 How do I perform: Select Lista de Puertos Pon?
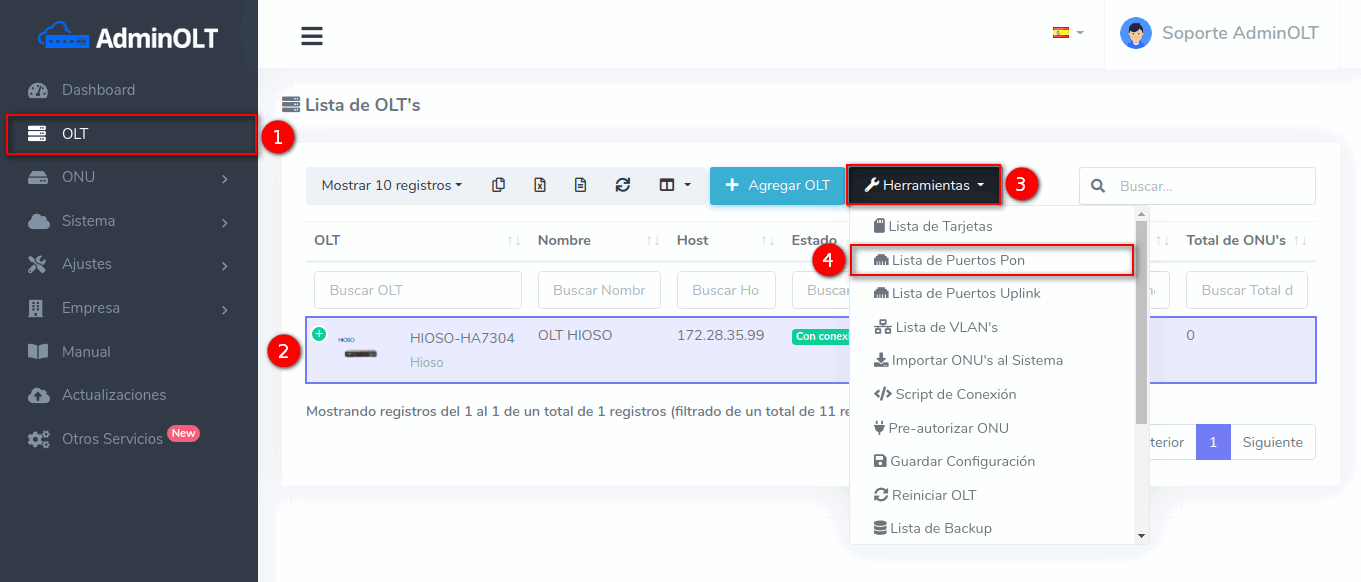(x=957, y=260)
